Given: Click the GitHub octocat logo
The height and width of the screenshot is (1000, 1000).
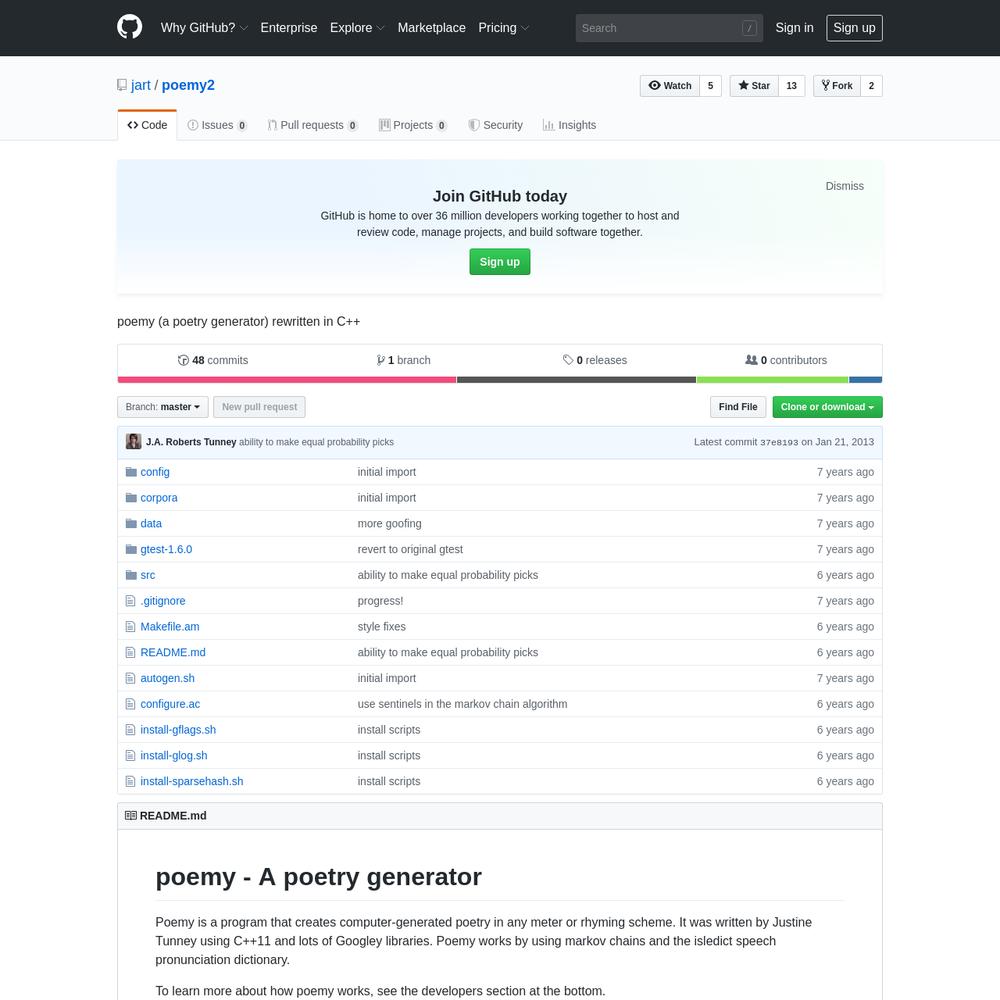Looking at the screenshot, I should point(129,27).
